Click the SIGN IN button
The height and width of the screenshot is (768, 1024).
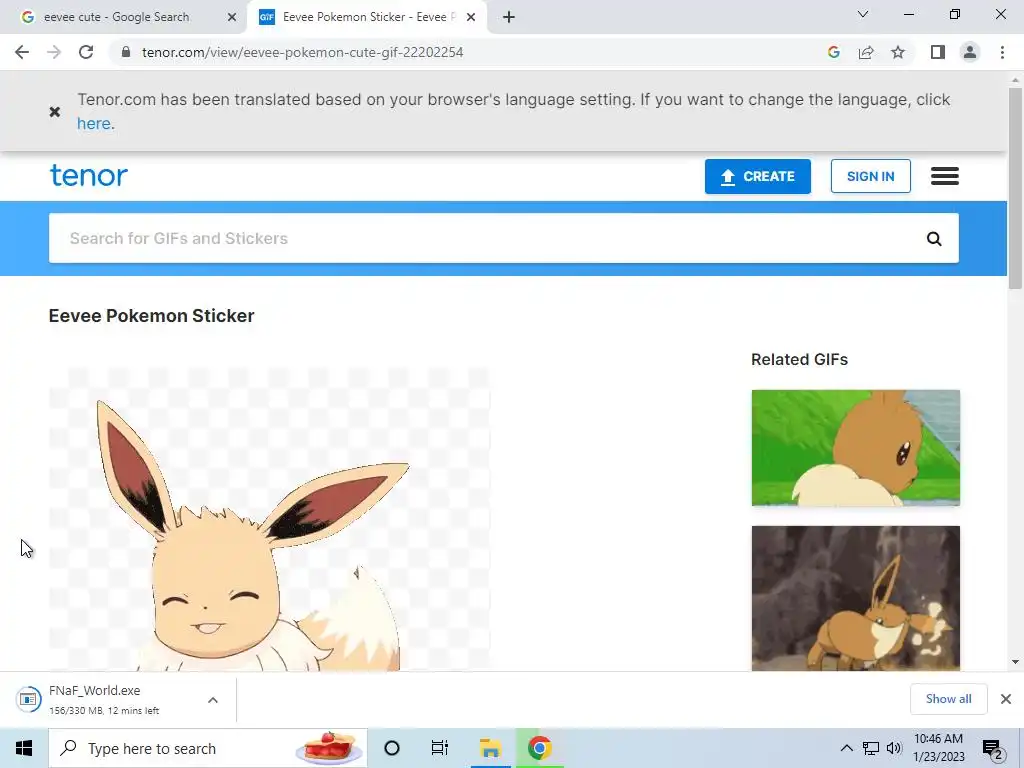pyautogui.click(x=871, y=176)
